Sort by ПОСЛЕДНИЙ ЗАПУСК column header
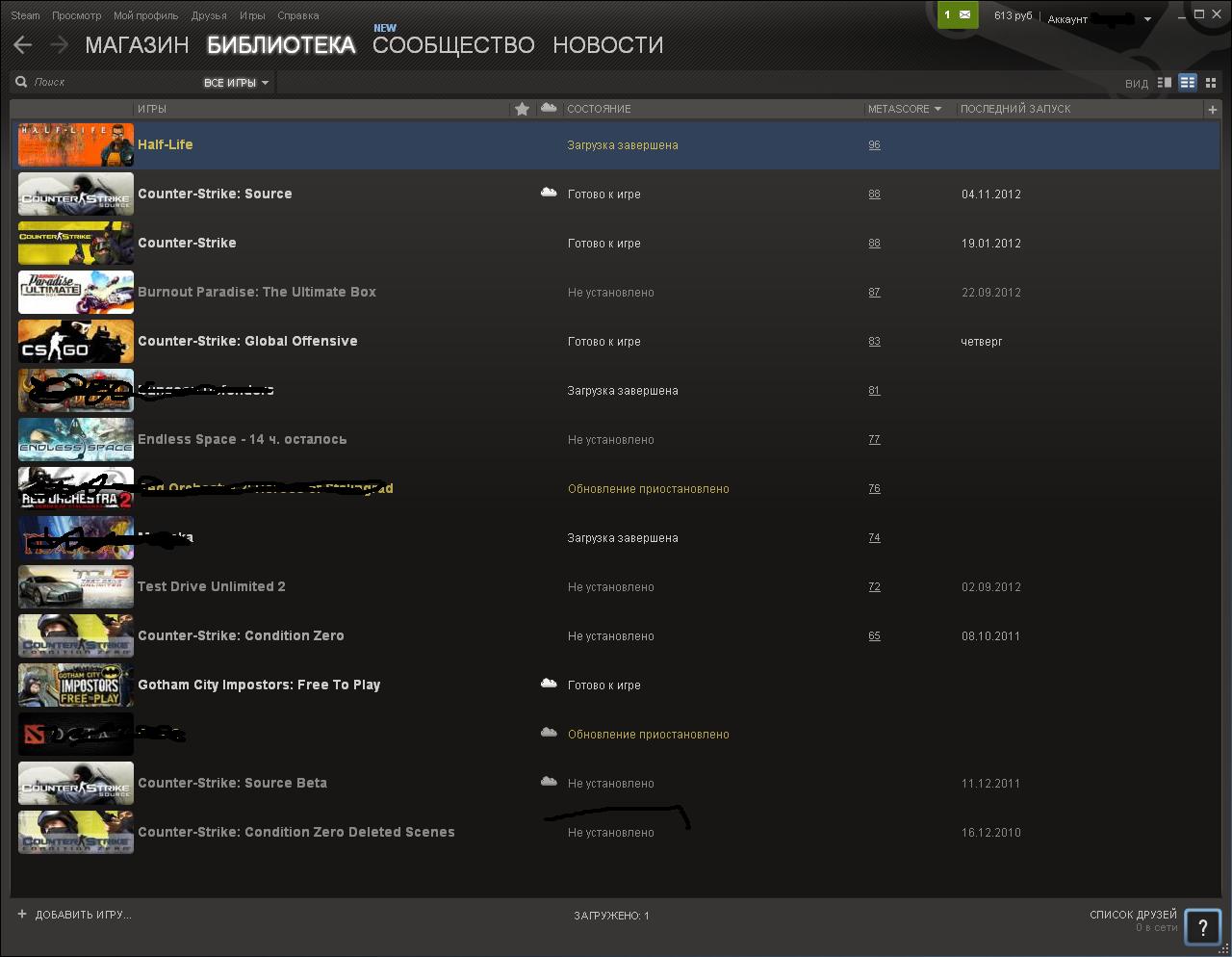Image resolution: width=1232 pixels, height=957 pixels. (1015, 109)
